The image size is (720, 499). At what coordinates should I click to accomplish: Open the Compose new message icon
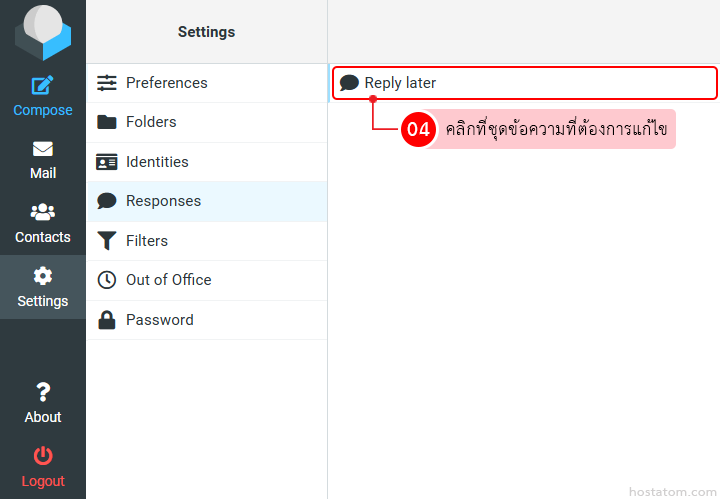tap(43, 86)
